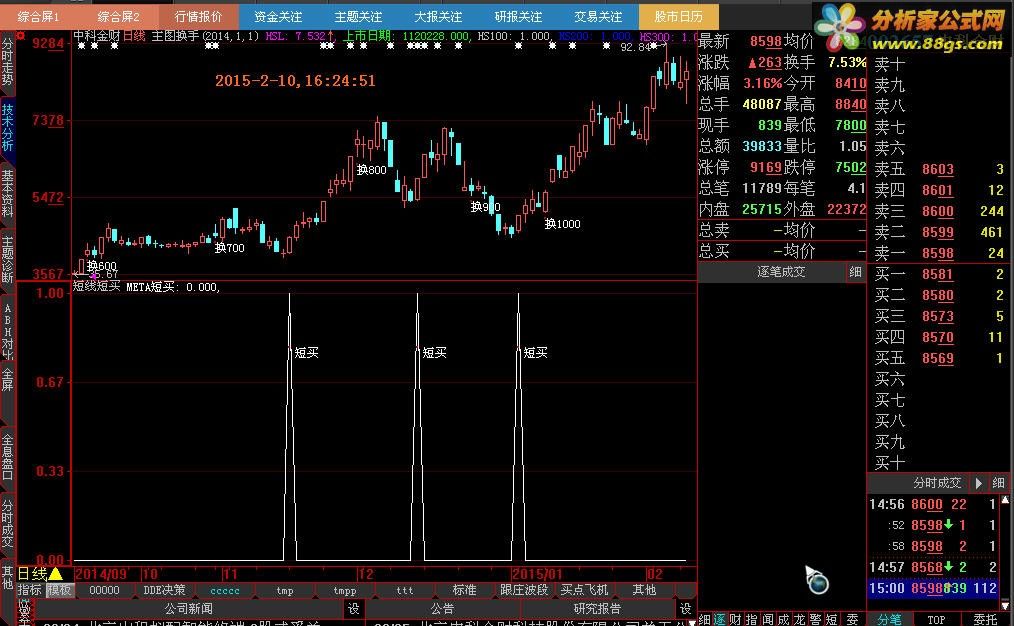Select ABH对比 in the left sidebar
The image size is (1014, 626).
point(7,329)
